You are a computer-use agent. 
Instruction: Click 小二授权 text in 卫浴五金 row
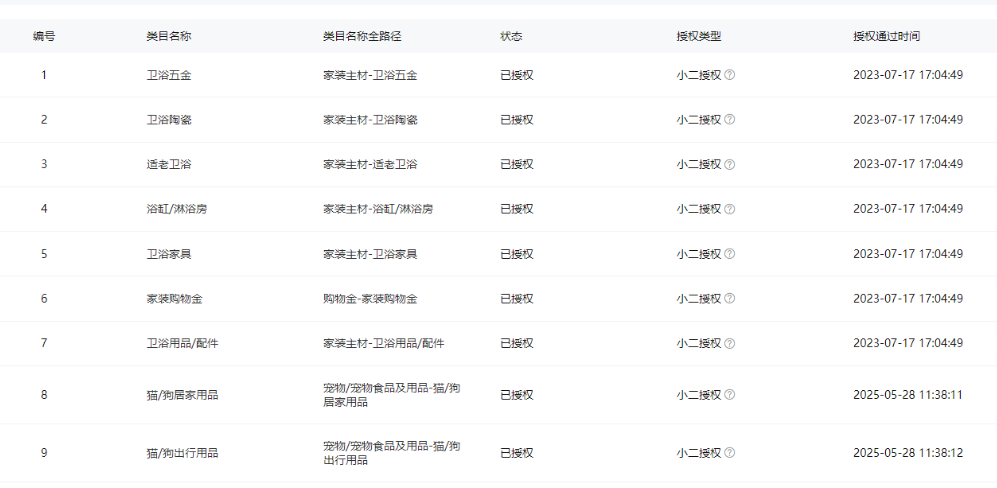(x=699, y=75)
